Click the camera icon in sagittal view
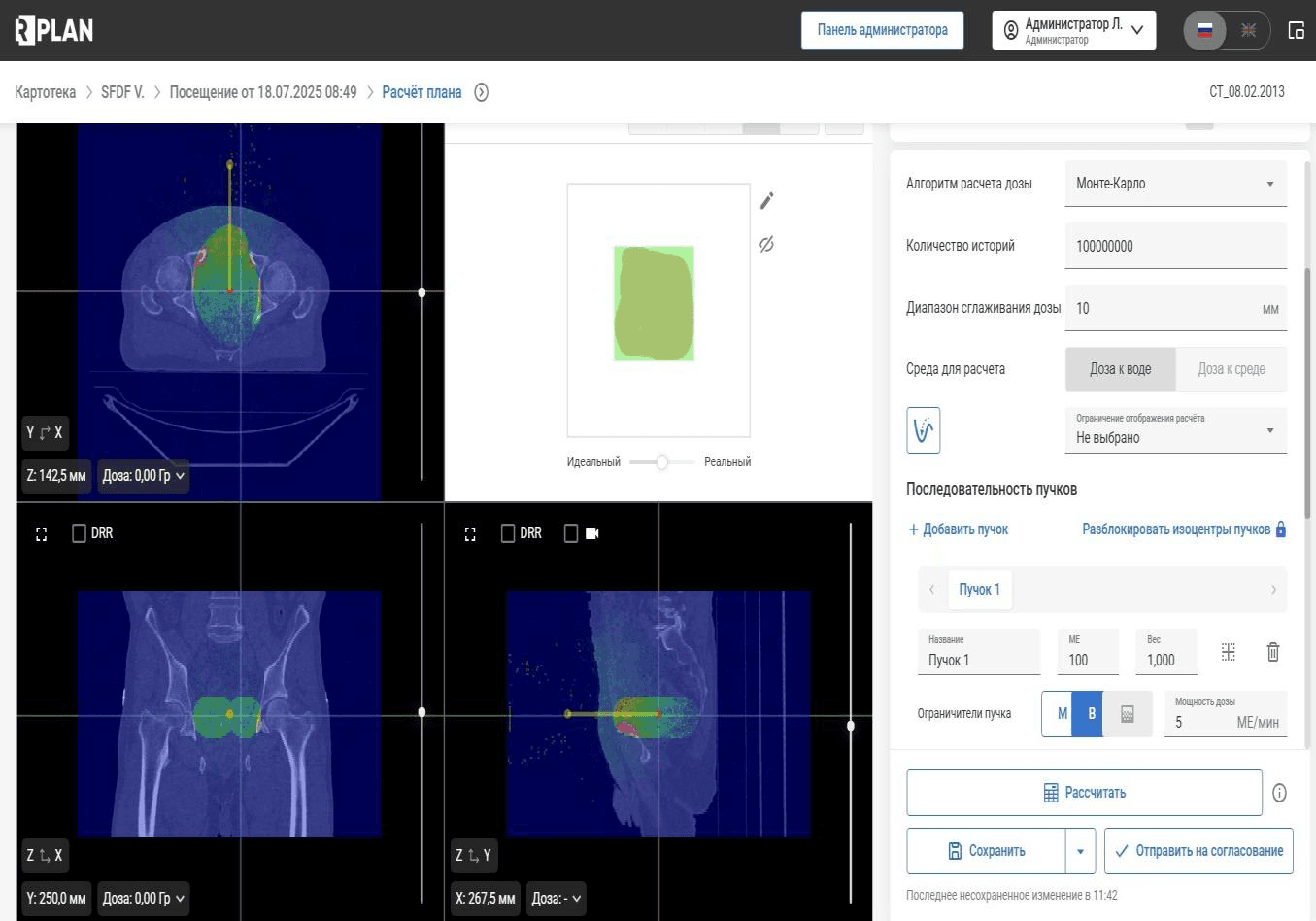Viewport: 1316px width, 921px height. pos(592,533)
